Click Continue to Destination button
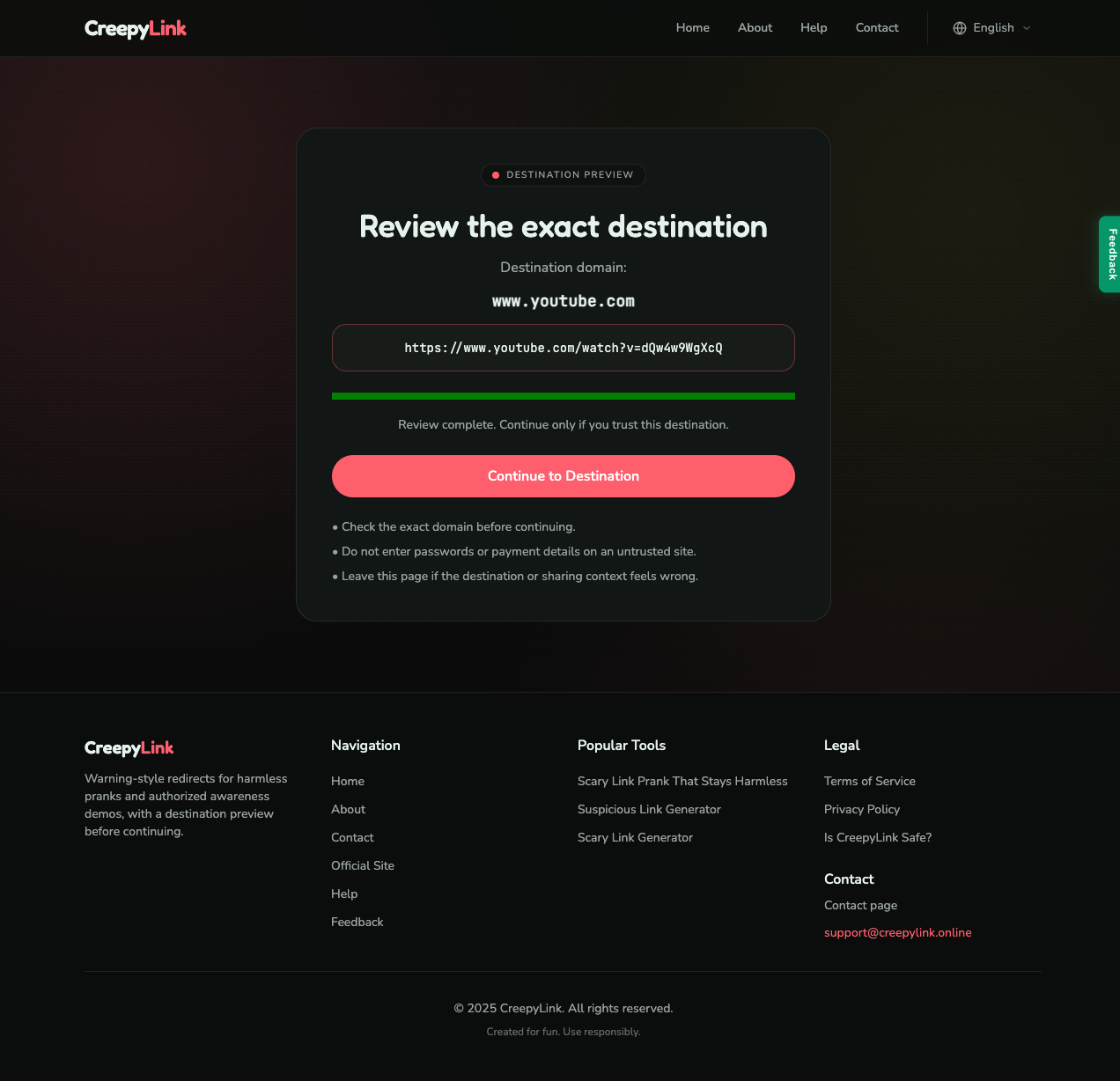Viewport: 1120px width, 1081px height. point(564,476)
